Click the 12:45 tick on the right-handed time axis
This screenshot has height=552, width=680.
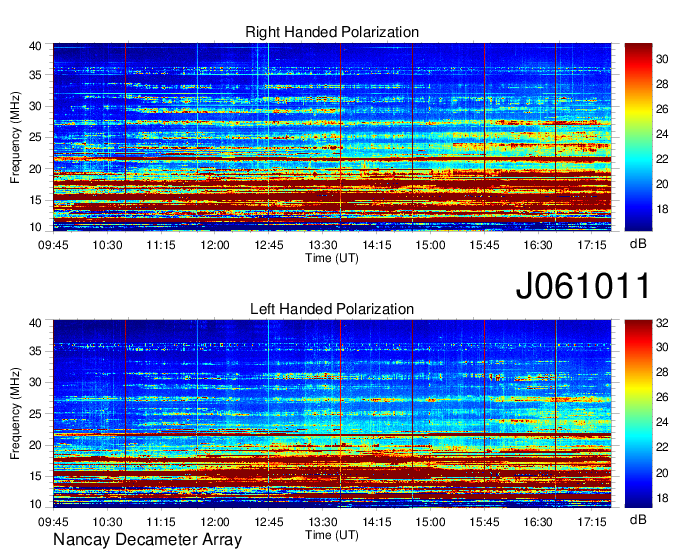(x=268, y=245)
